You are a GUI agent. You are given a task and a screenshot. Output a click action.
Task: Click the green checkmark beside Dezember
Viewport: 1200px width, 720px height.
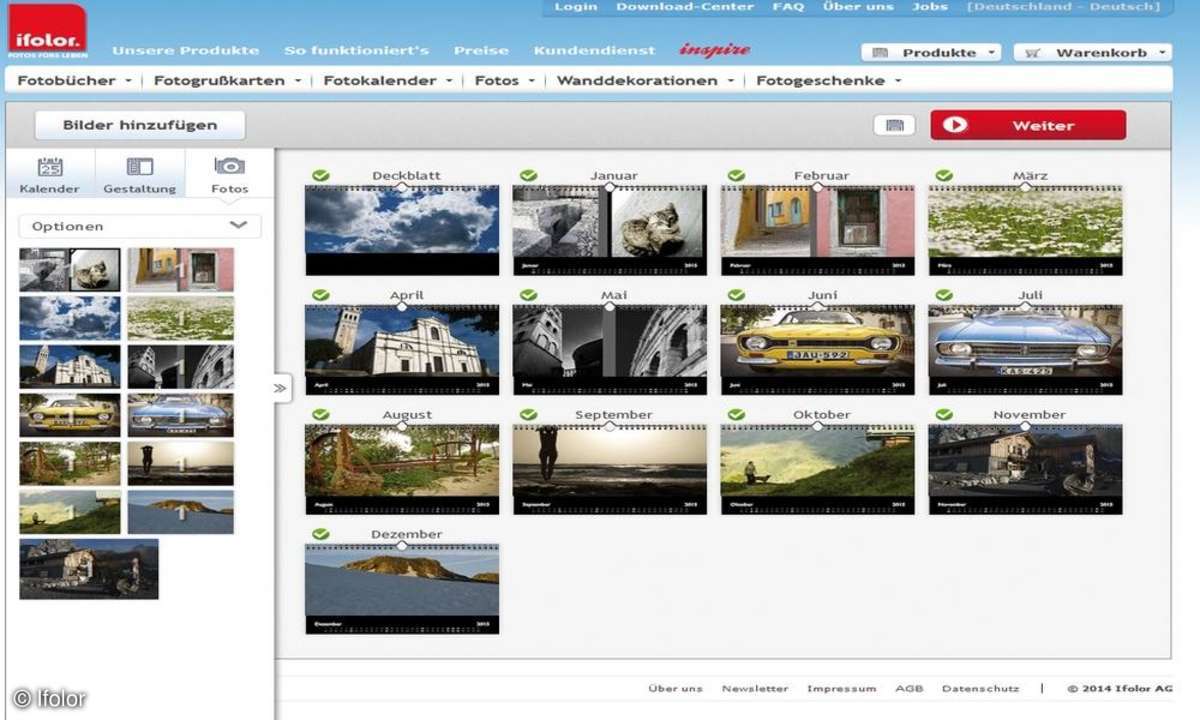[x=320, y=534]
